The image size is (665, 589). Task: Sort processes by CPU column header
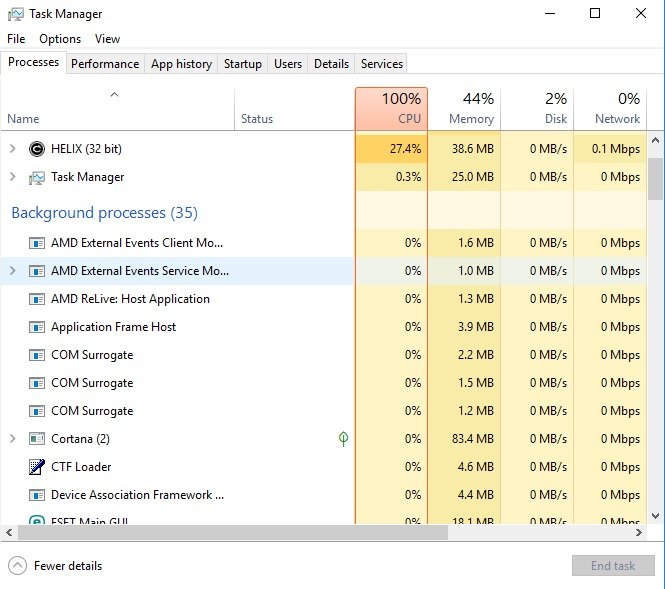(x=391, y=108)
